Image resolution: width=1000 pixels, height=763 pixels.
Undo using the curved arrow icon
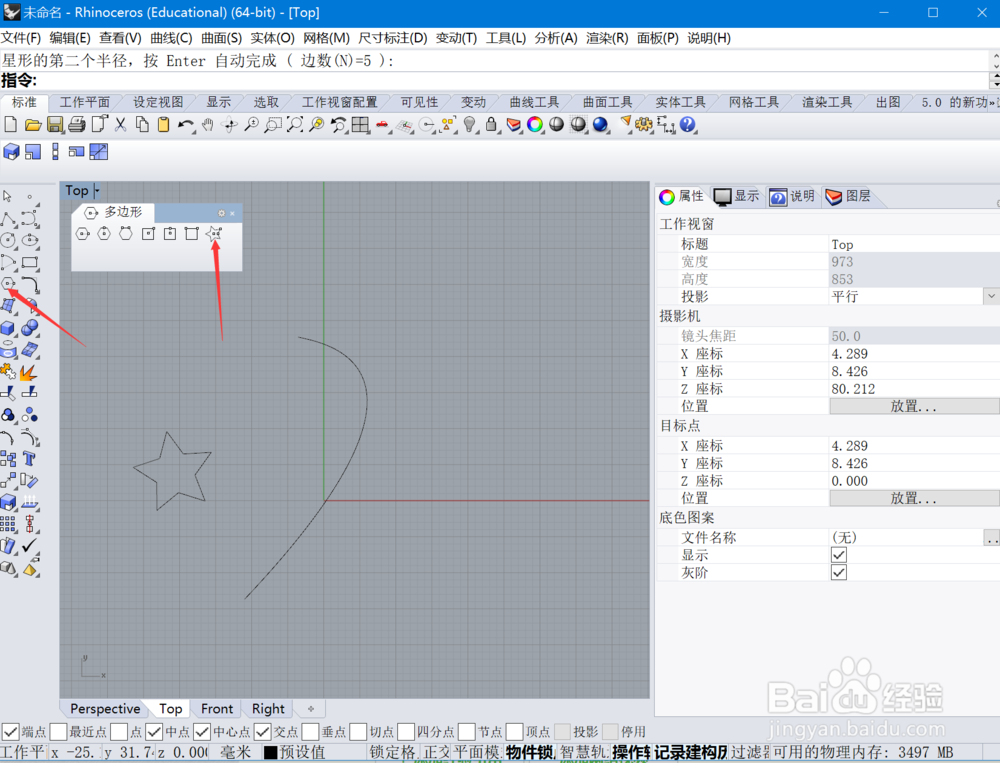(x=186, y=124)
